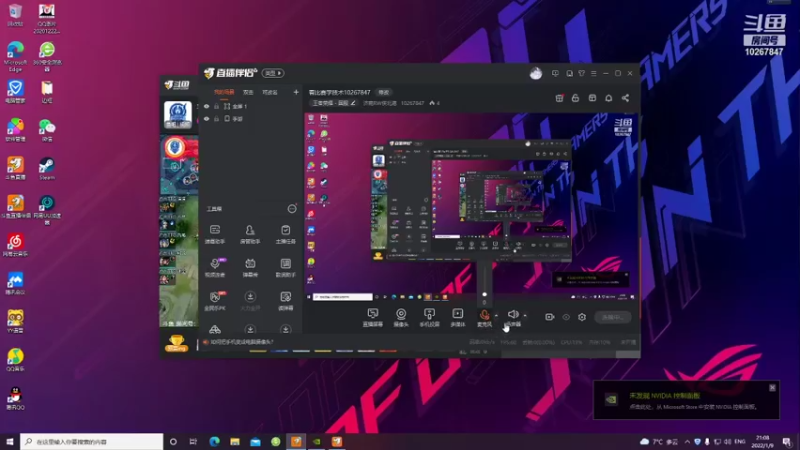Click the padlock icon above preview
800x450 pixels.
576,98
